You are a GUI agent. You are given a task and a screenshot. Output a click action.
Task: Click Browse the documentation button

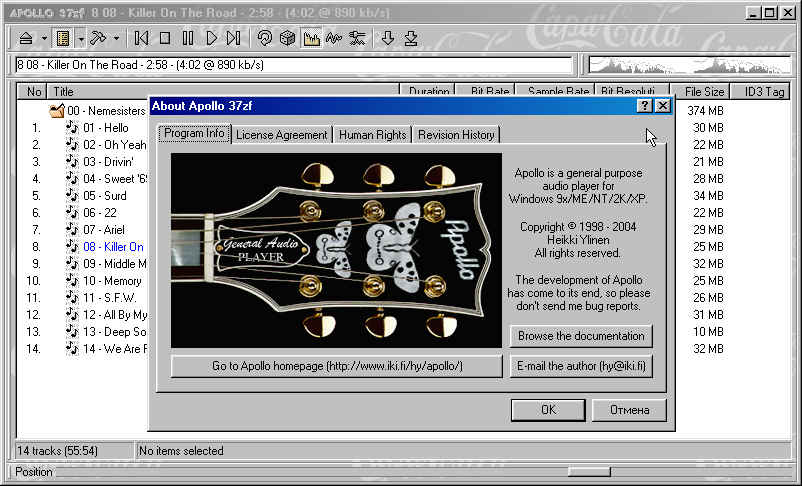point(581,336)
